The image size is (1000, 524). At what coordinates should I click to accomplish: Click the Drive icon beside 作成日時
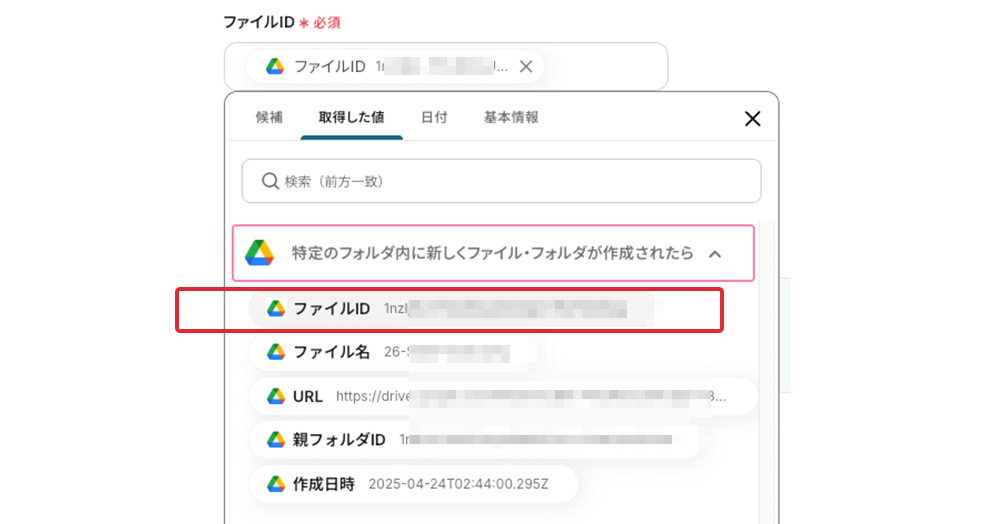pos(276,484)
